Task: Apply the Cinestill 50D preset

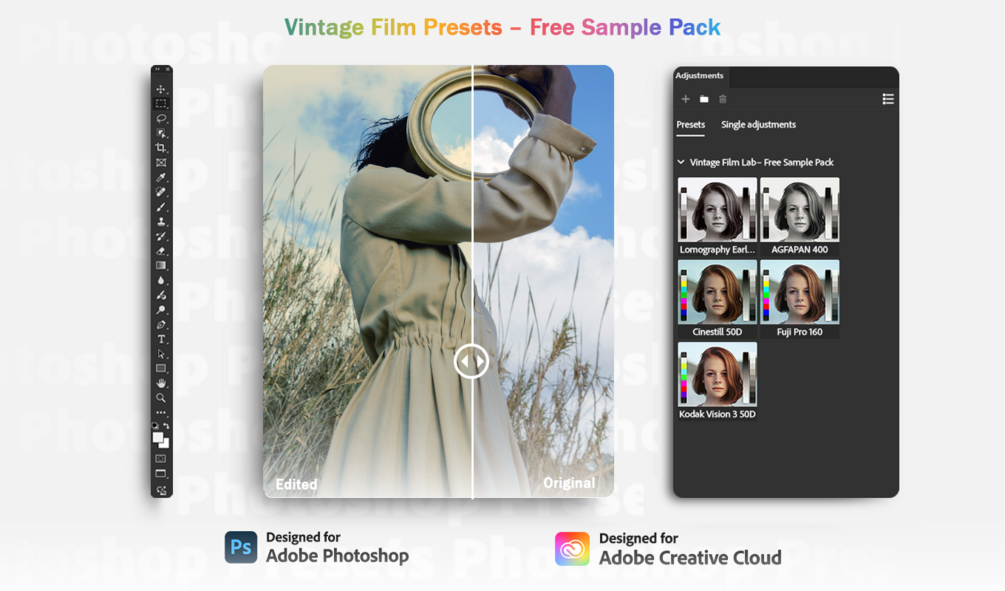Action: tap(717, 299)
